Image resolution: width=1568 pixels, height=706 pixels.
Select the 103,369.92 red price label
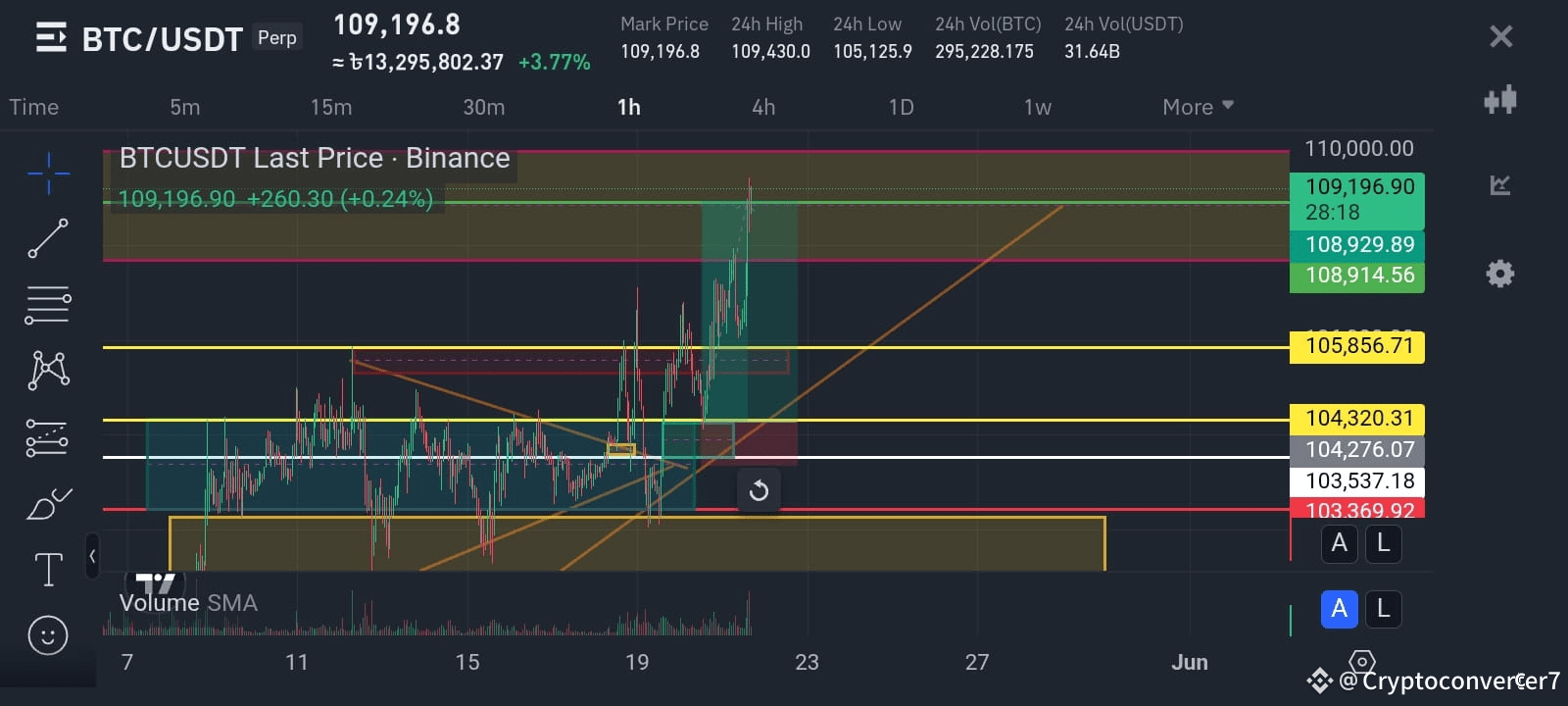(x=1357, y=508)
